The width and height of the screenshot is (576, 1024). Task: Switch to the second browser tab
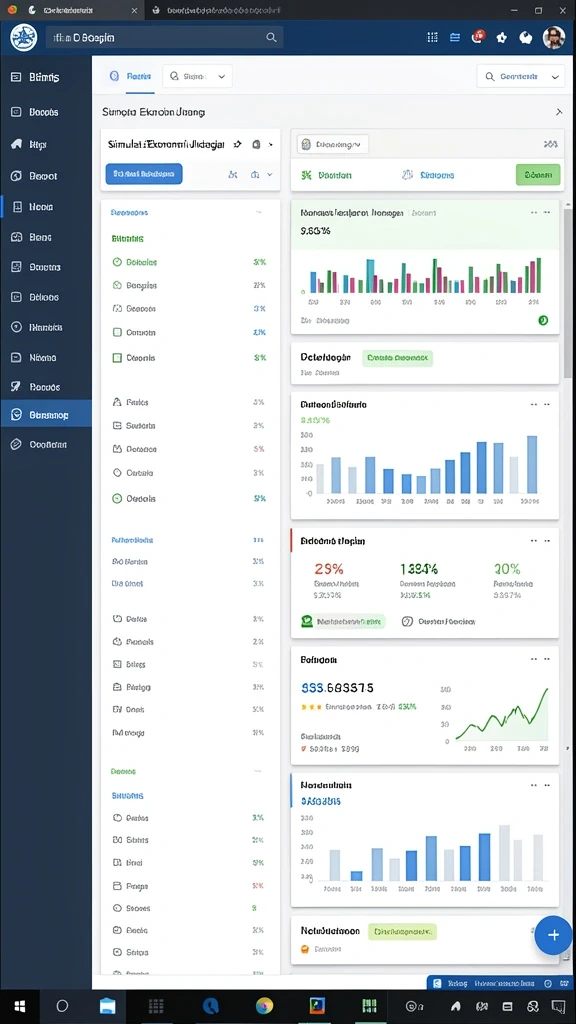point(219,10)
